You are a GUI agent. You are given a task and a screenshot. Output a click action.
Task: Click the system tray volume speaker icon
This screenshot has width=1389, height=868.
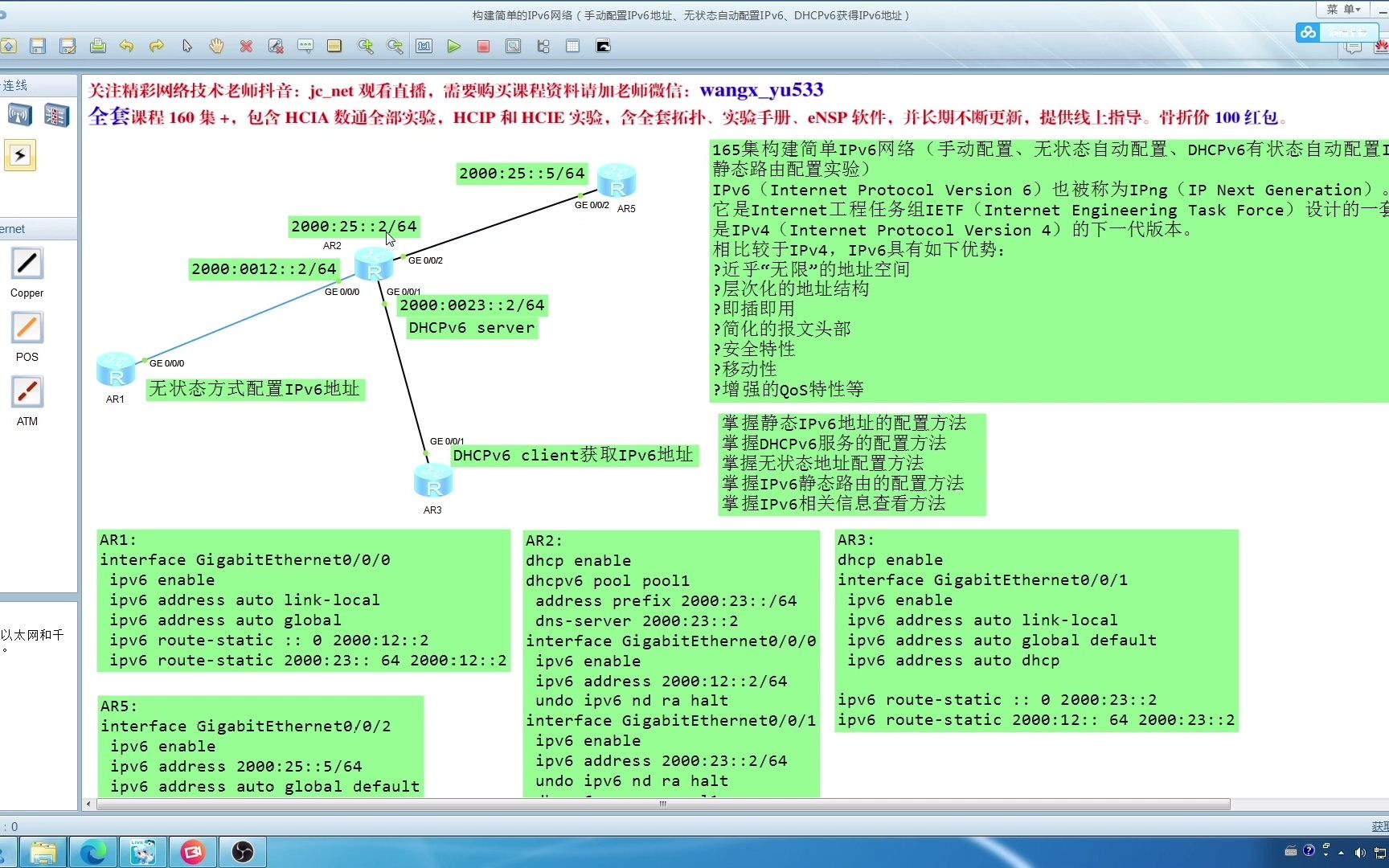[1359, 852]
